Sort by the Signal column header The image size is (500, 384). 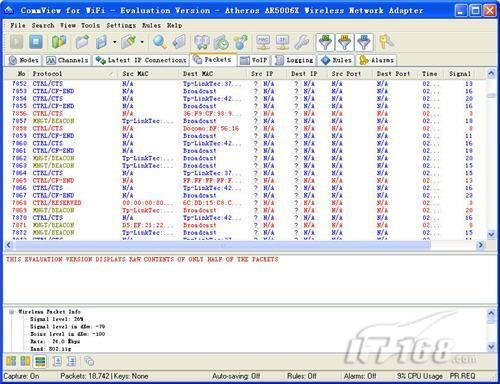click(460, 74)
